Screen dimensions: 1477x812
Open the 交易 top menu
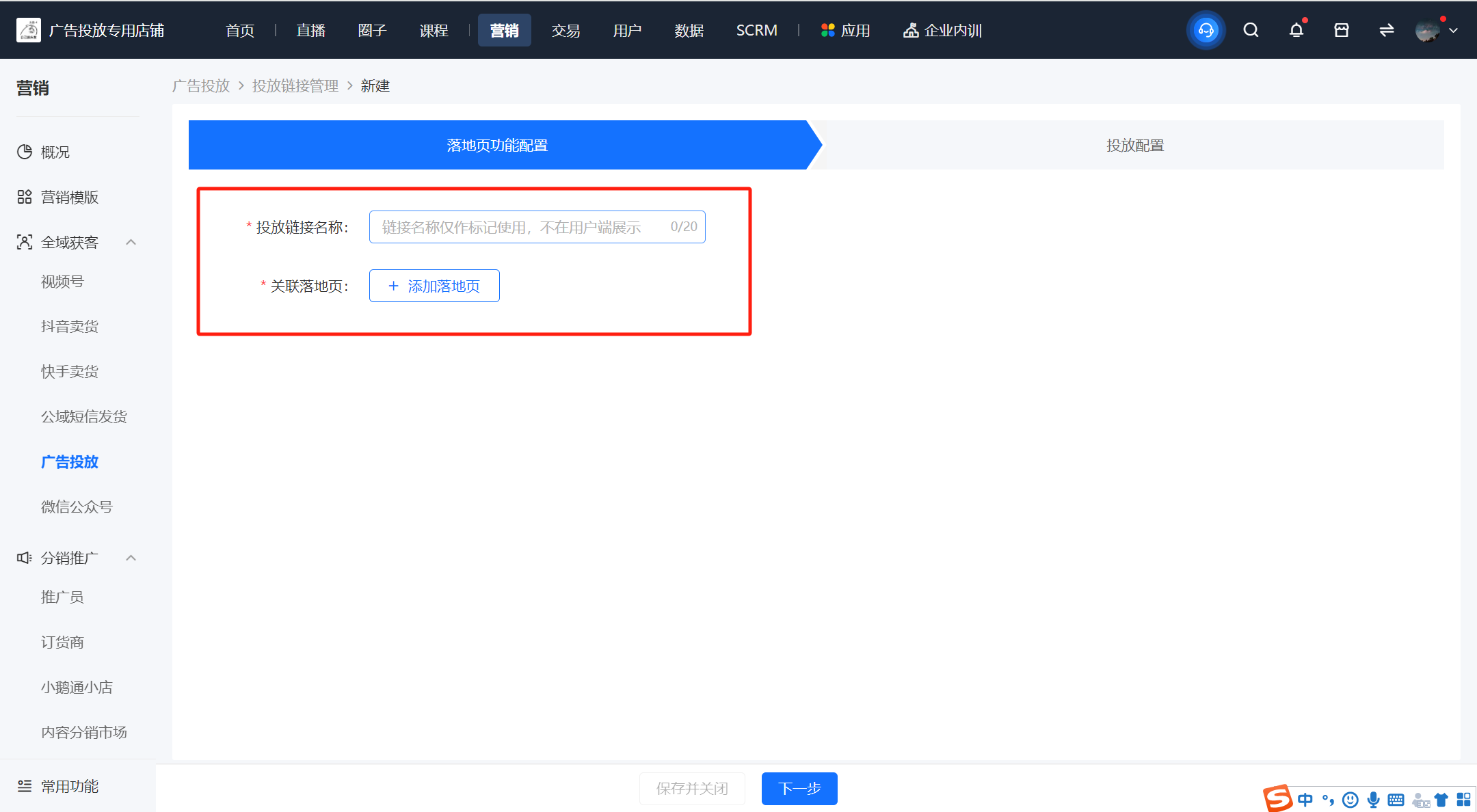pos(566,30)
